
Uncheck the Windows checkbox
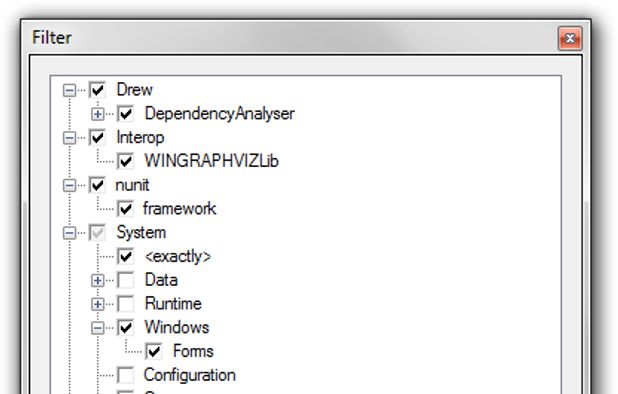[126, 327]
